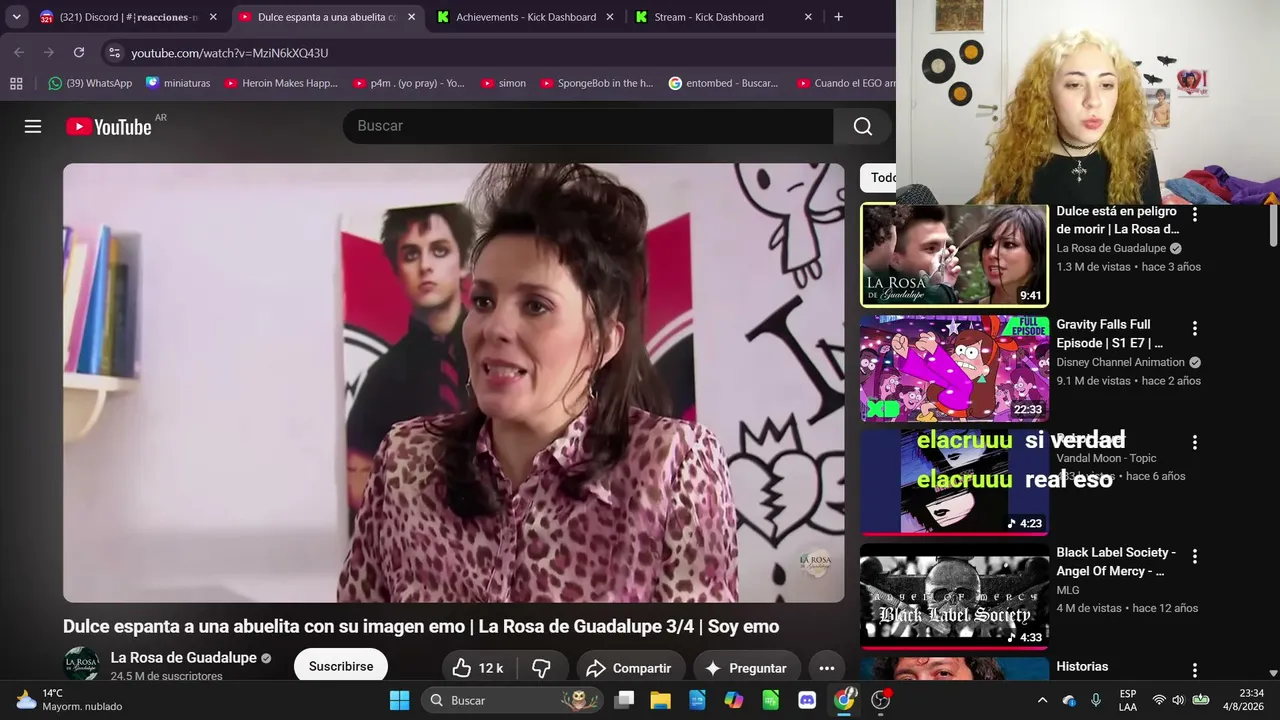Go to the YouTube home logo
Image resolution: width=1280 pixels, height=720 pixels.
click(109, 126)
